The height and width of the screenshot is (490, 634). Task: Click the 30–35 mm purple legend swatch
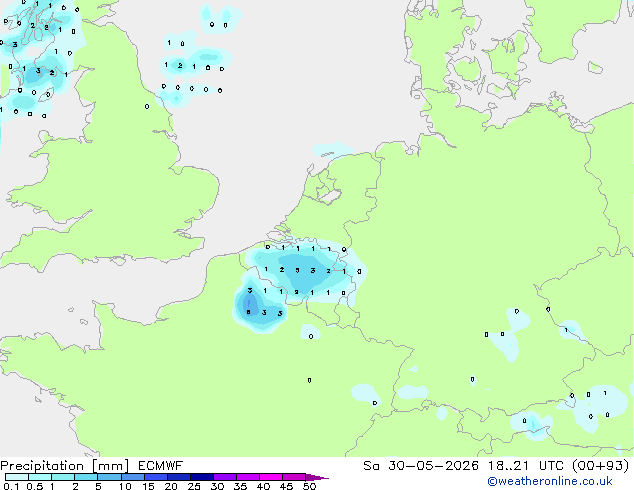(x=225, y=477)
